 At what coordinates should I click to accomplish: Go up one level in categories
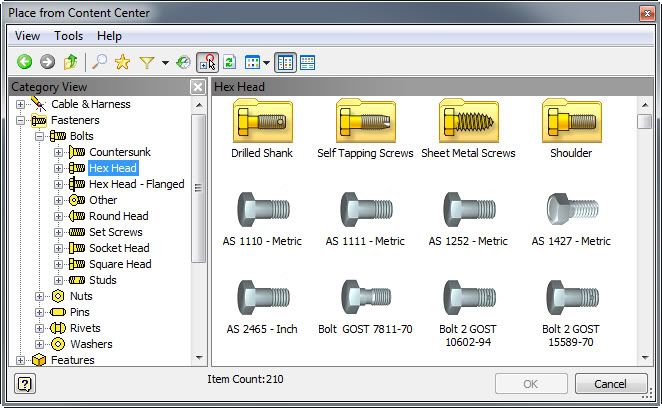tap(71, 62)
